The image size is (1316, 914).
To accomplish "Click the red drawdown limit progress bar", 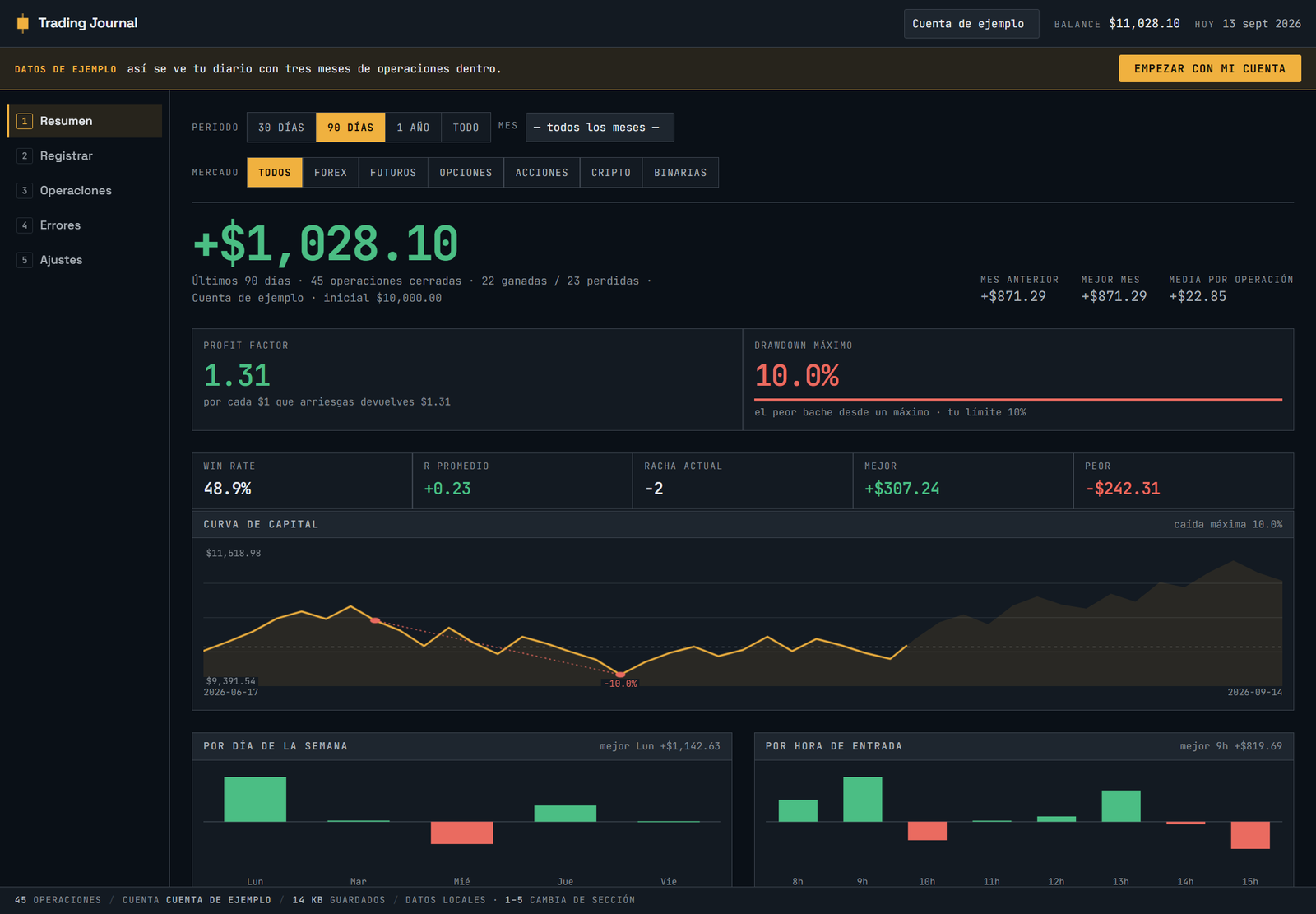I will (x=1018, y=400).
